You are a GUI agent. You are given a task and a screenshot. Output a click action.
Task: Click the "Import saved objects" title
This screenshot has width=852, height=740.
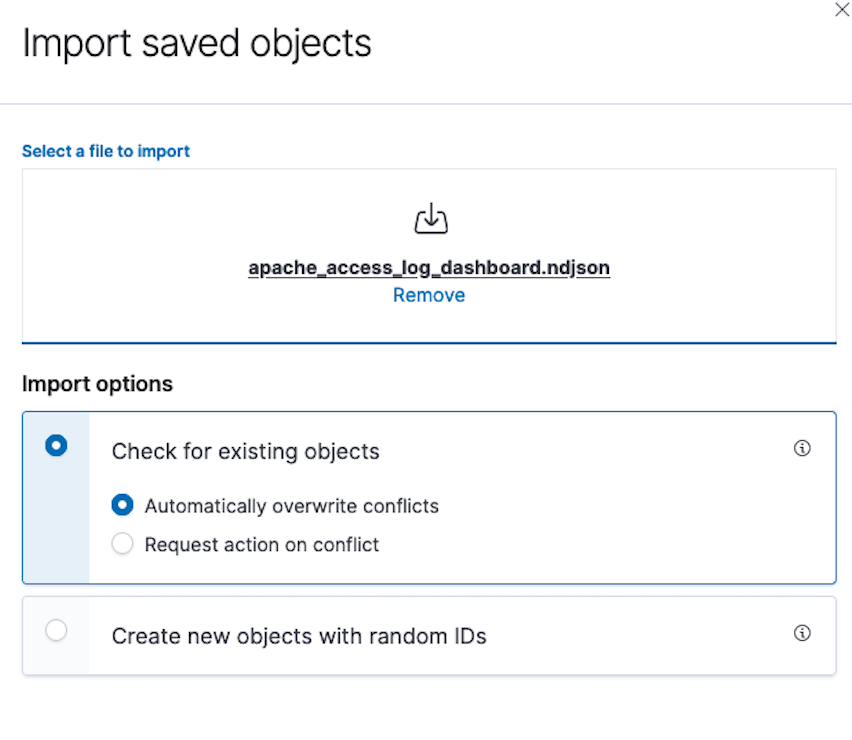(197, 44)
